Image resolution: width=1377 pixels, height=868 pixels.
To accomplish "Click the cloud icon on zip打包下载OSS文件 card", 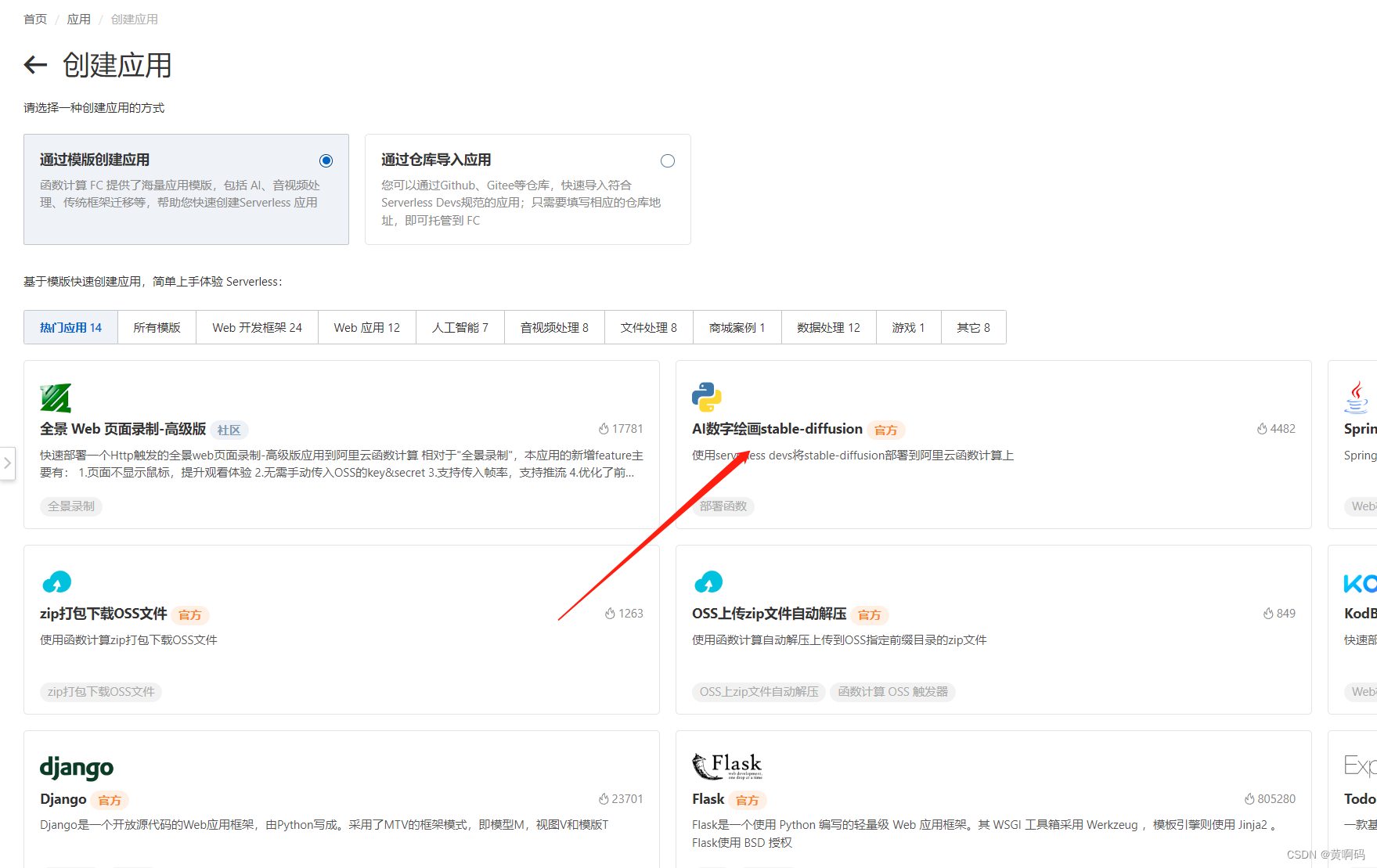I will tap(56, 582).
